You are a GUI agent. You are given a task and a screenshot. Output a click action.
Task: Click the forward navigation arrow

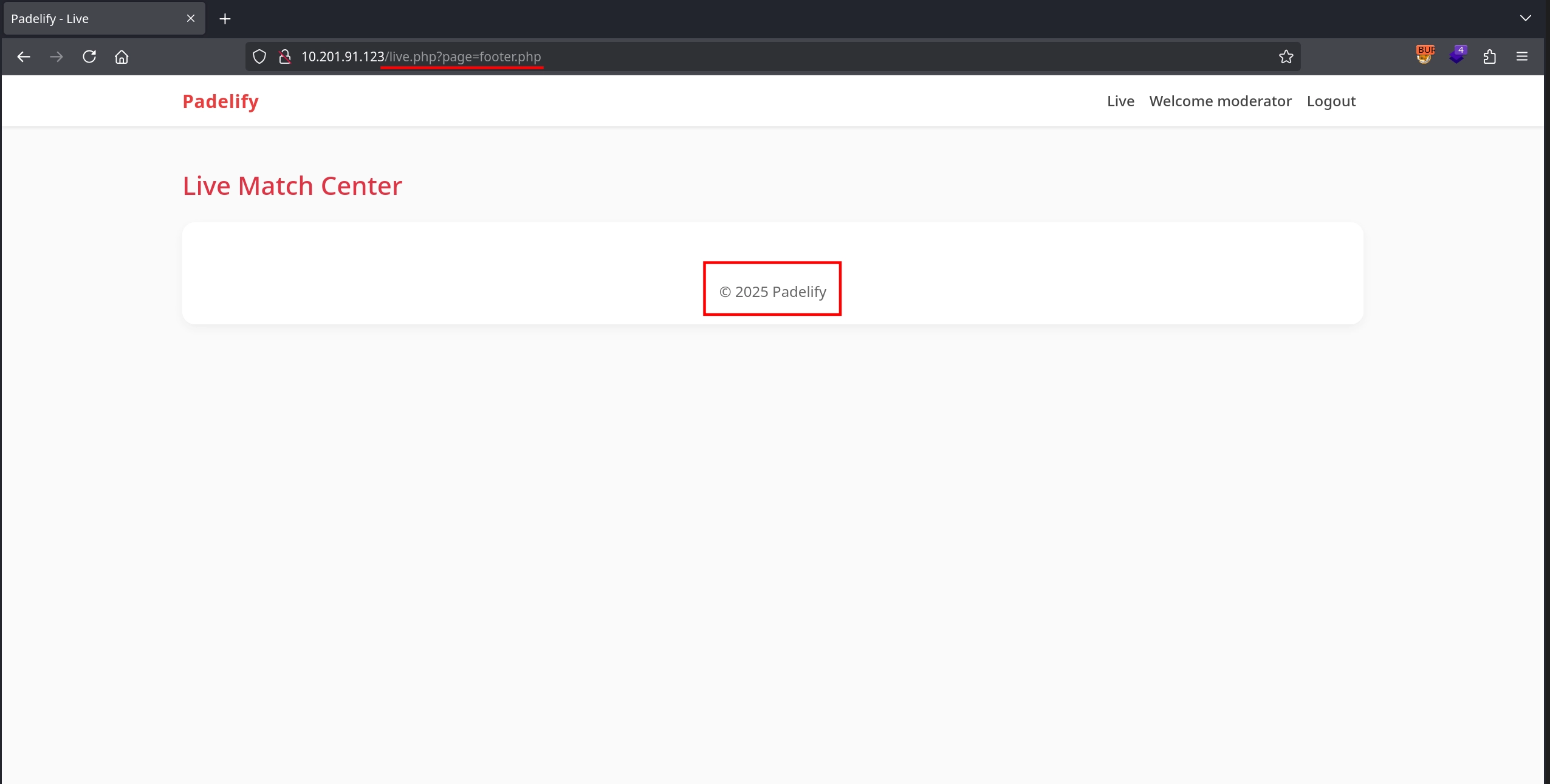click(x=57, y=56)
